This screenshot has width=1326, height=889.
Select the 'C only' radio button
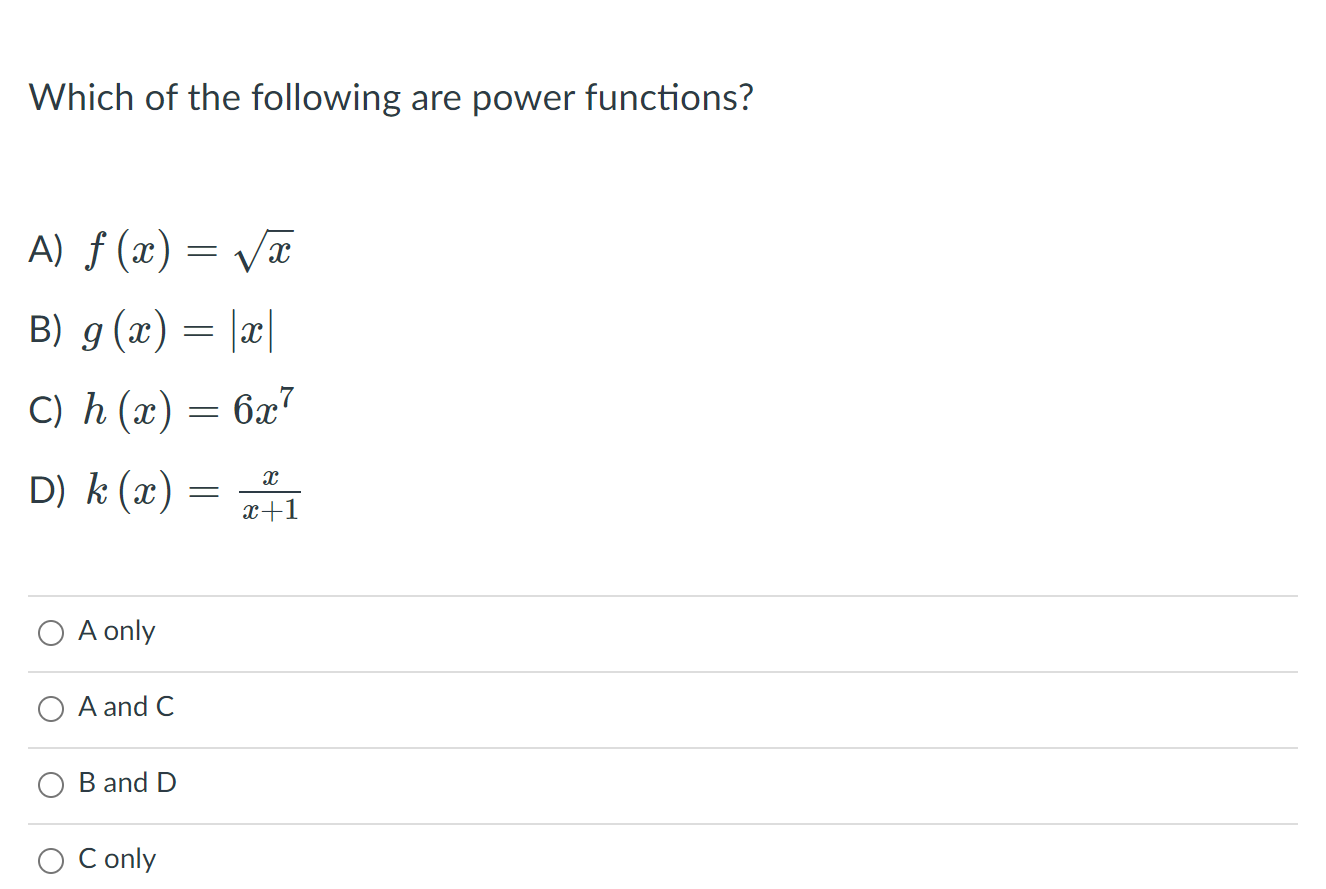pyautogui.click(x=50, y=860)
